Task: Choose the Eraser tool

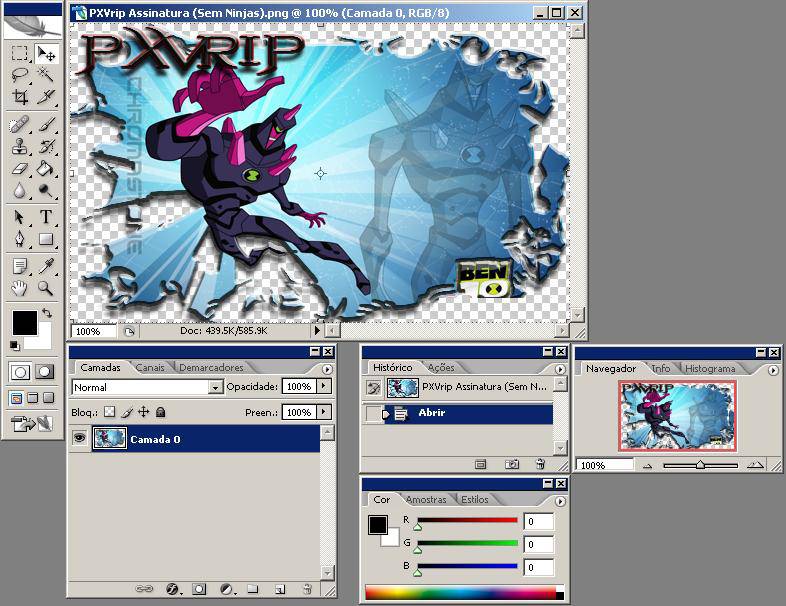Action: tap(20, 168)
